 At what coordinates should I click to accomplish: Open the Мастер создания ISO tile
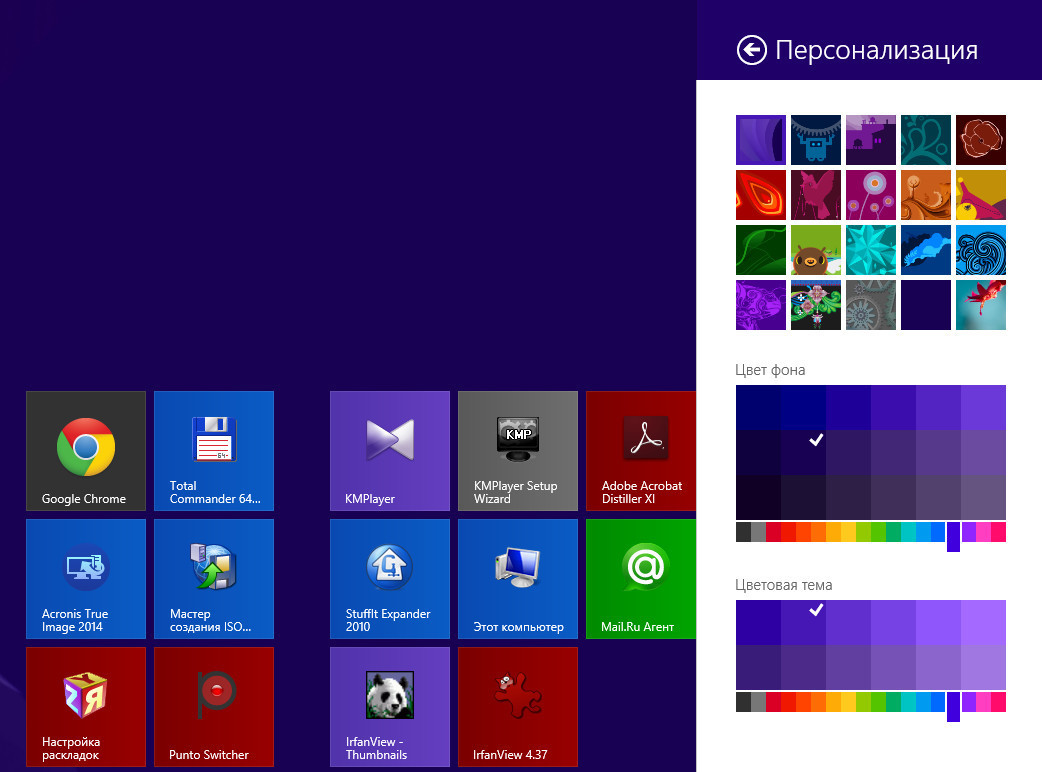tap(214, 578)
